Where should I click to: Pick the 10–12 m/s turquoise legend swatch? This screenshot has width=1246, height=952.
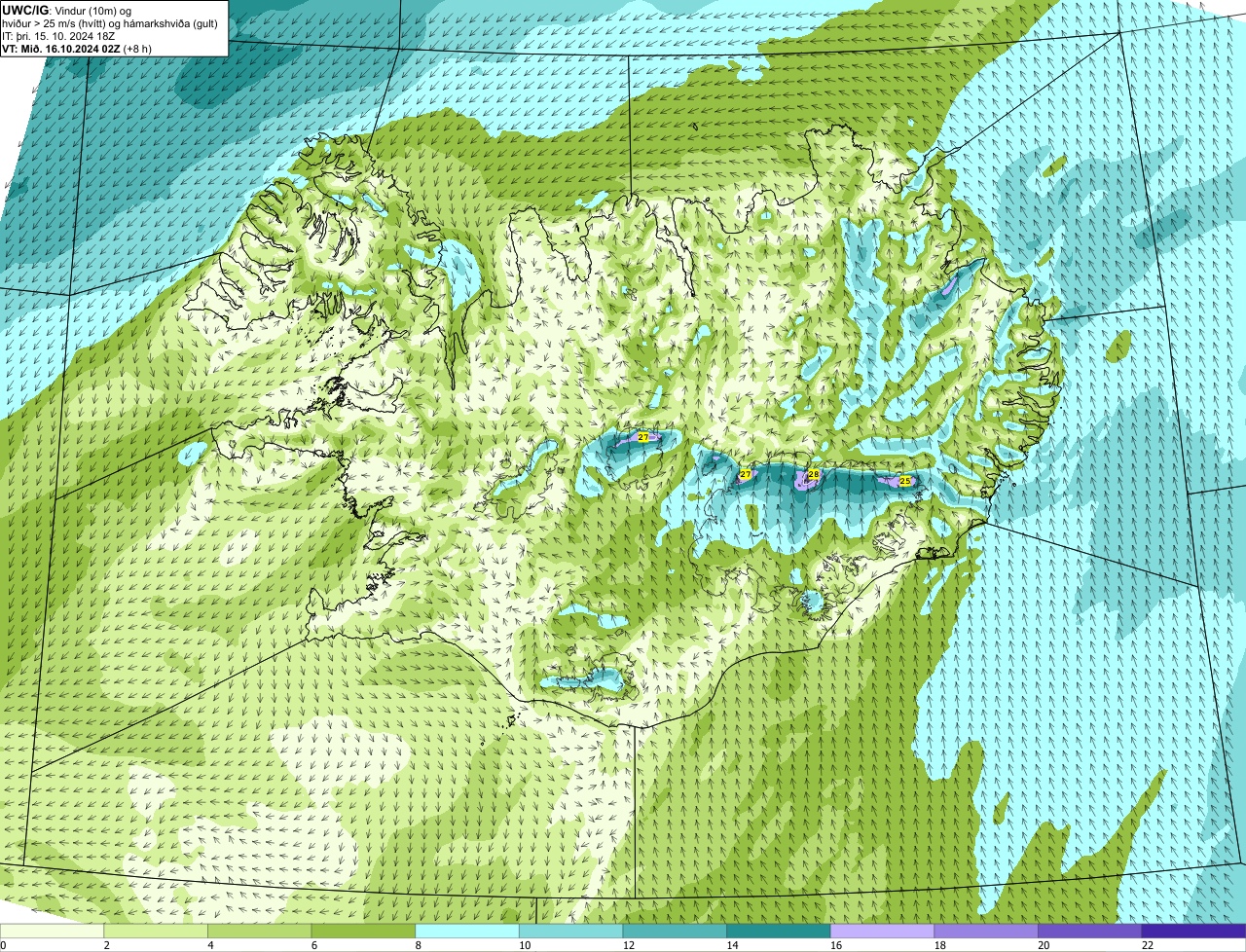pyautogui.click(x=571, y=931)
